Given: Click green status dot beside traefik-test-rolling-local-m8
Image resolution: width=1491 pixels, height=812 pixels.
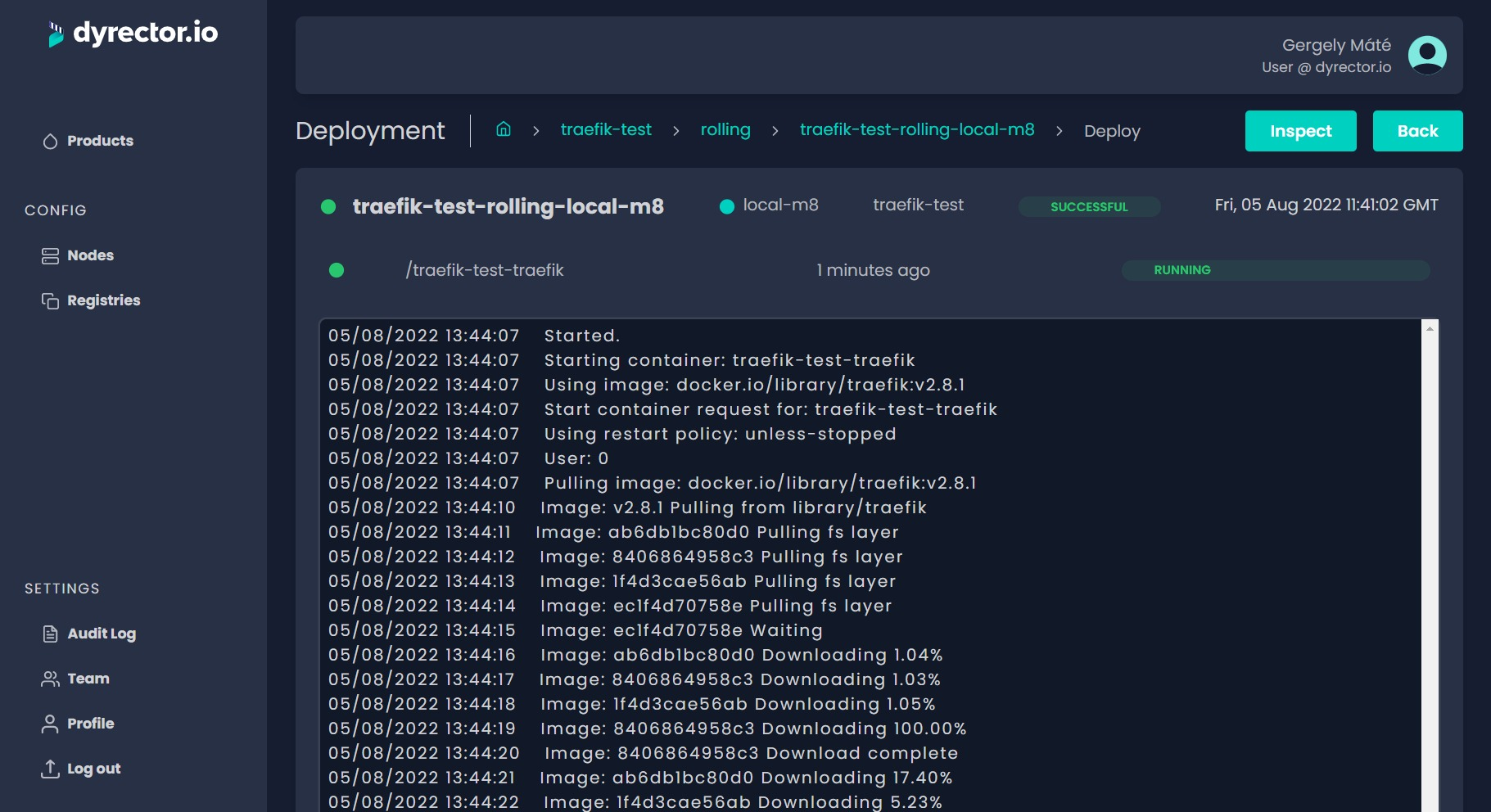Looking at the screenshot, I should pos(328,206).
